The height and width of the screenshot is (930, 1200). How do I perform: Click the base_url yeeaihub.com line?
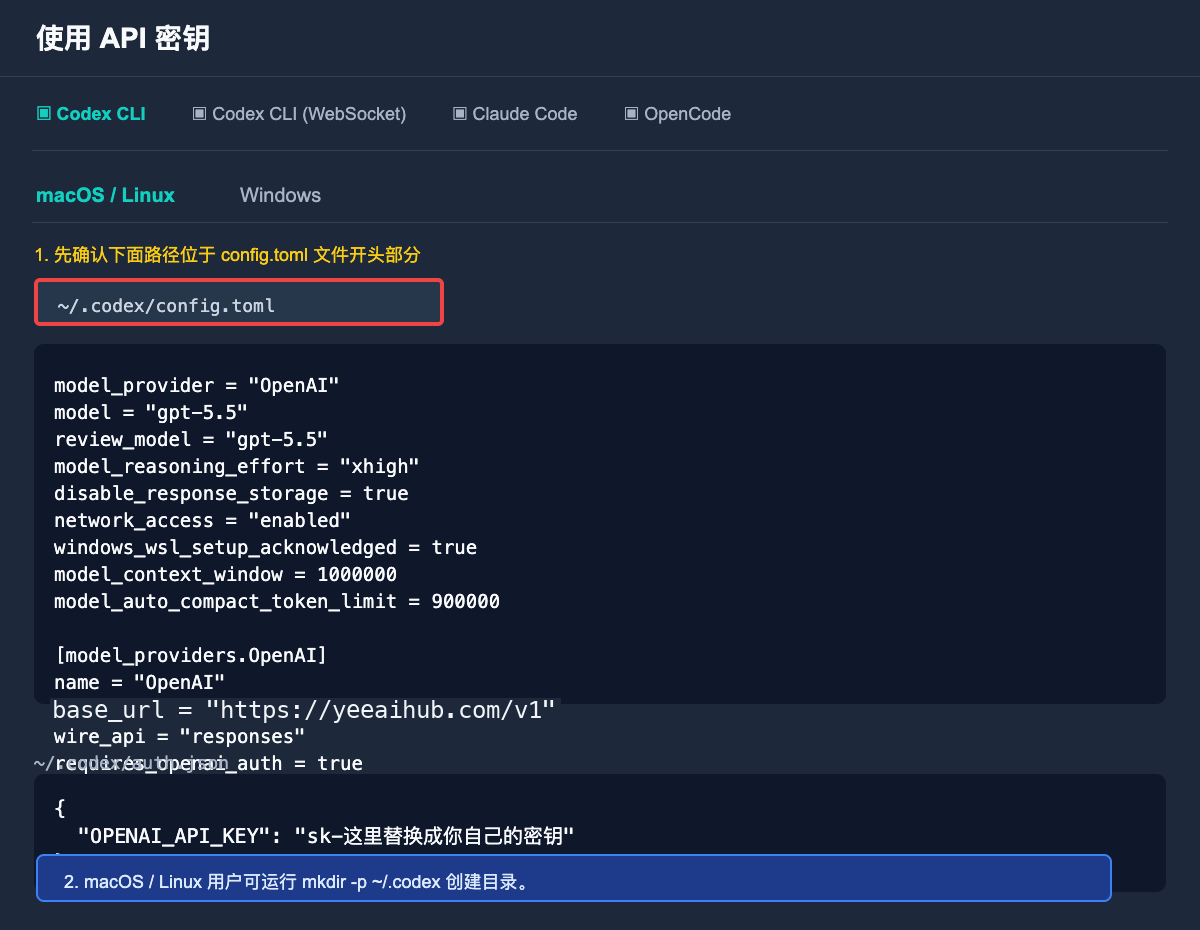pos(304,711)
